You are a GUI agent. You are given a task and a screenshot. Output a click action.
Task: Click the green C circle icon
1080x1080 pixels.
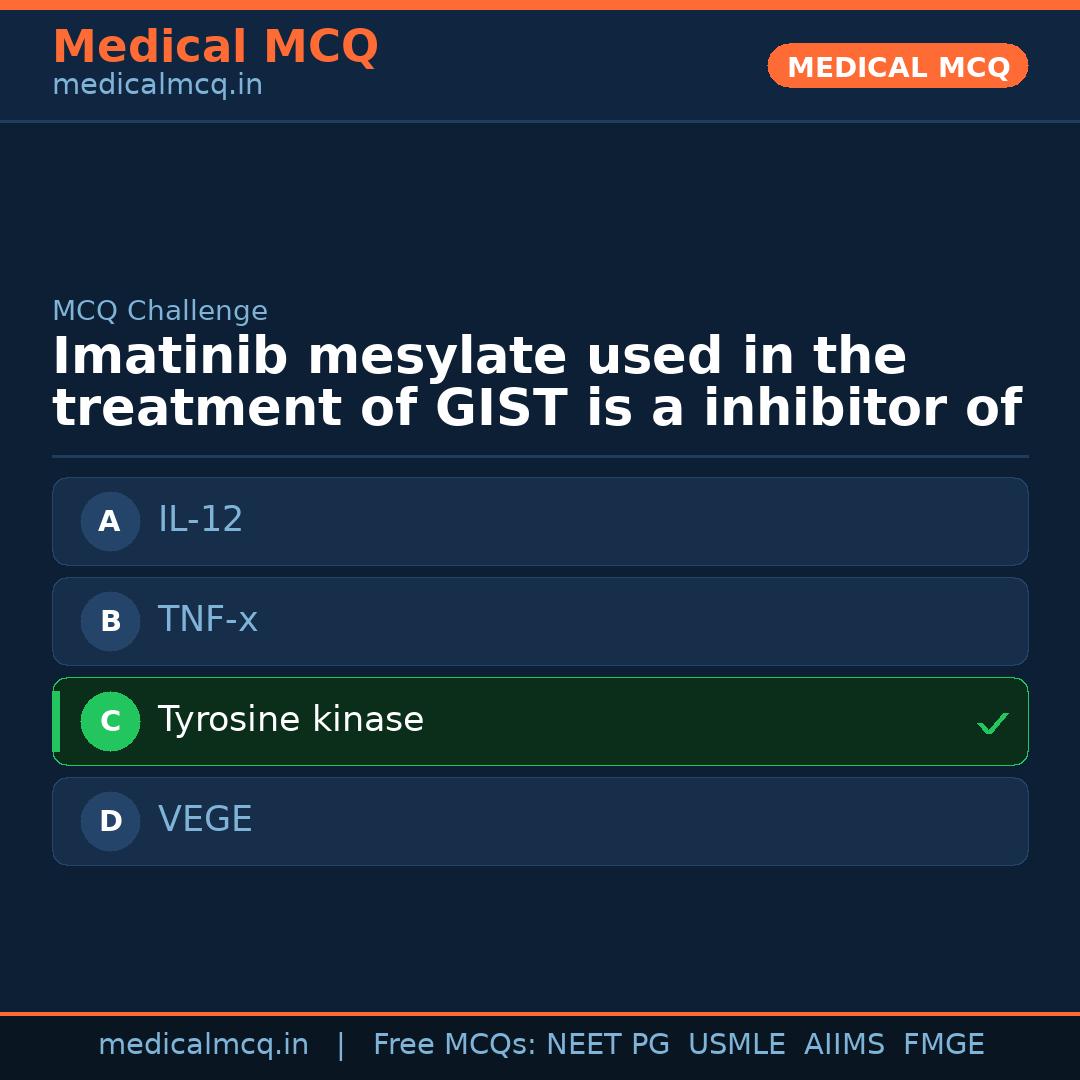(110, 721)
